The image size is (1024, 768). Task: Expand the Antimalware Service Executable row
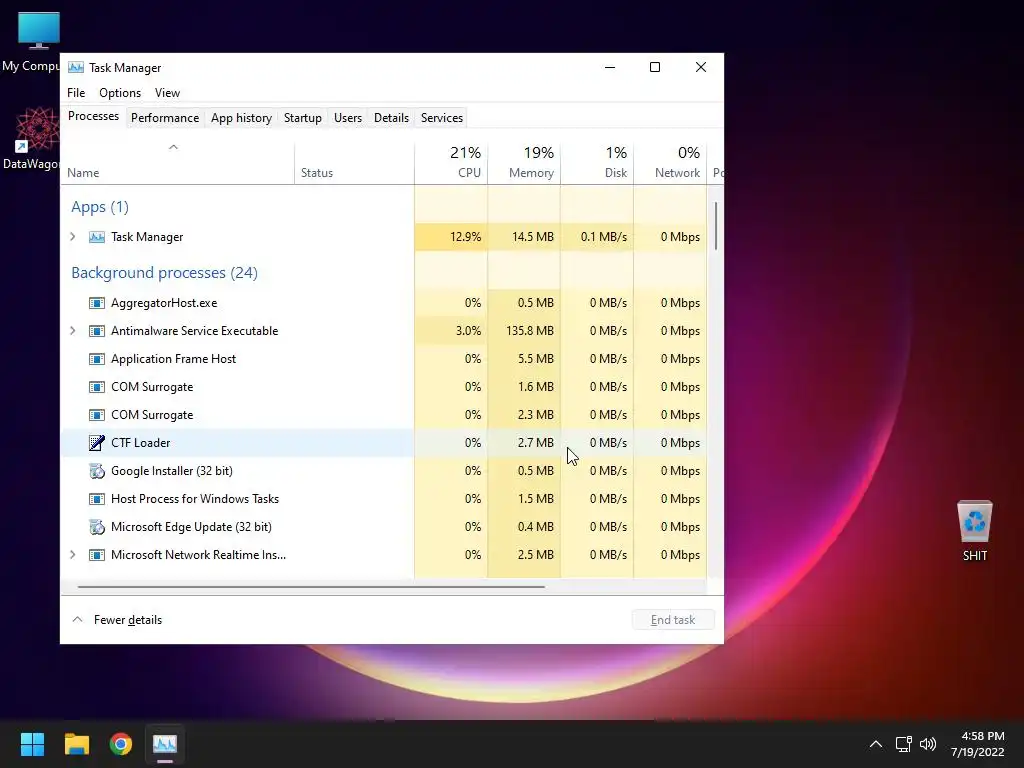pos(72,330)
